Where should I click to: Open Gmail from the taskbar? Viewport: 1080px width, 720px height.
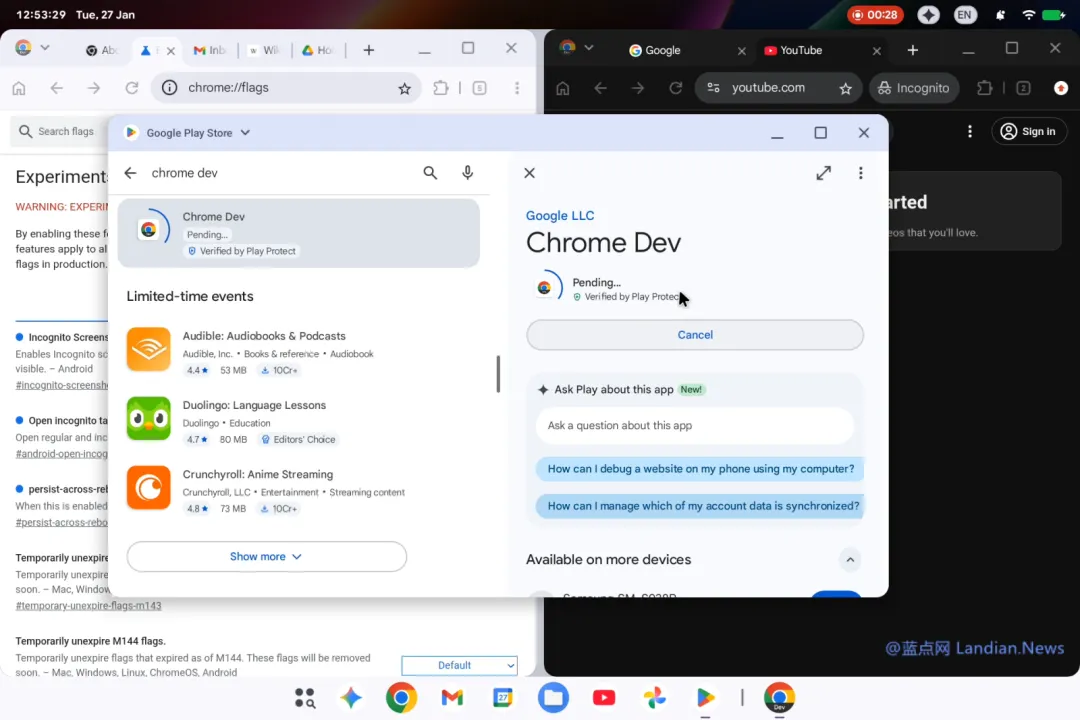452,698
